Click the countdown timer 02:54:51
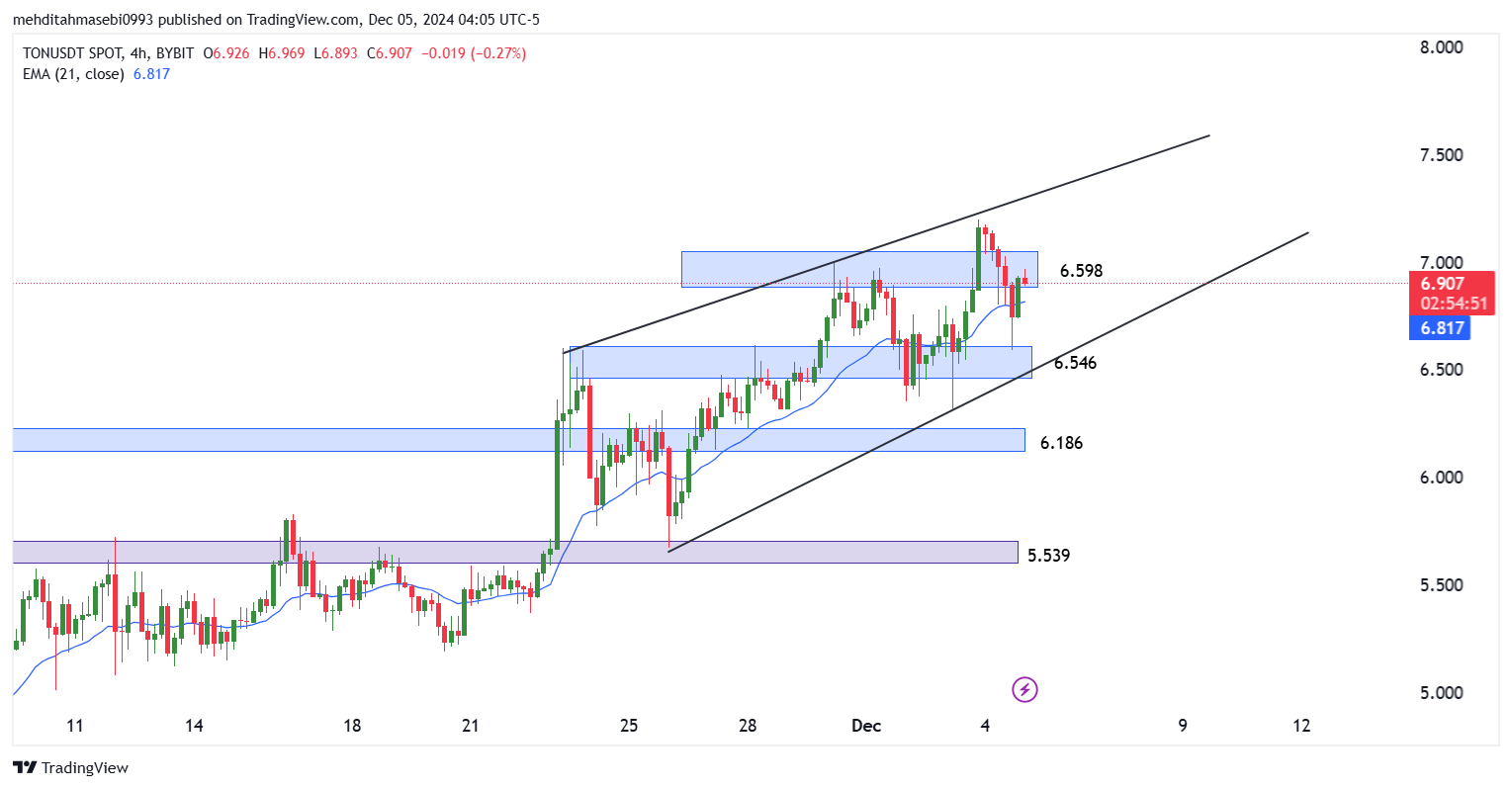The image size is (1512, 789). [x=1452, y=304]
